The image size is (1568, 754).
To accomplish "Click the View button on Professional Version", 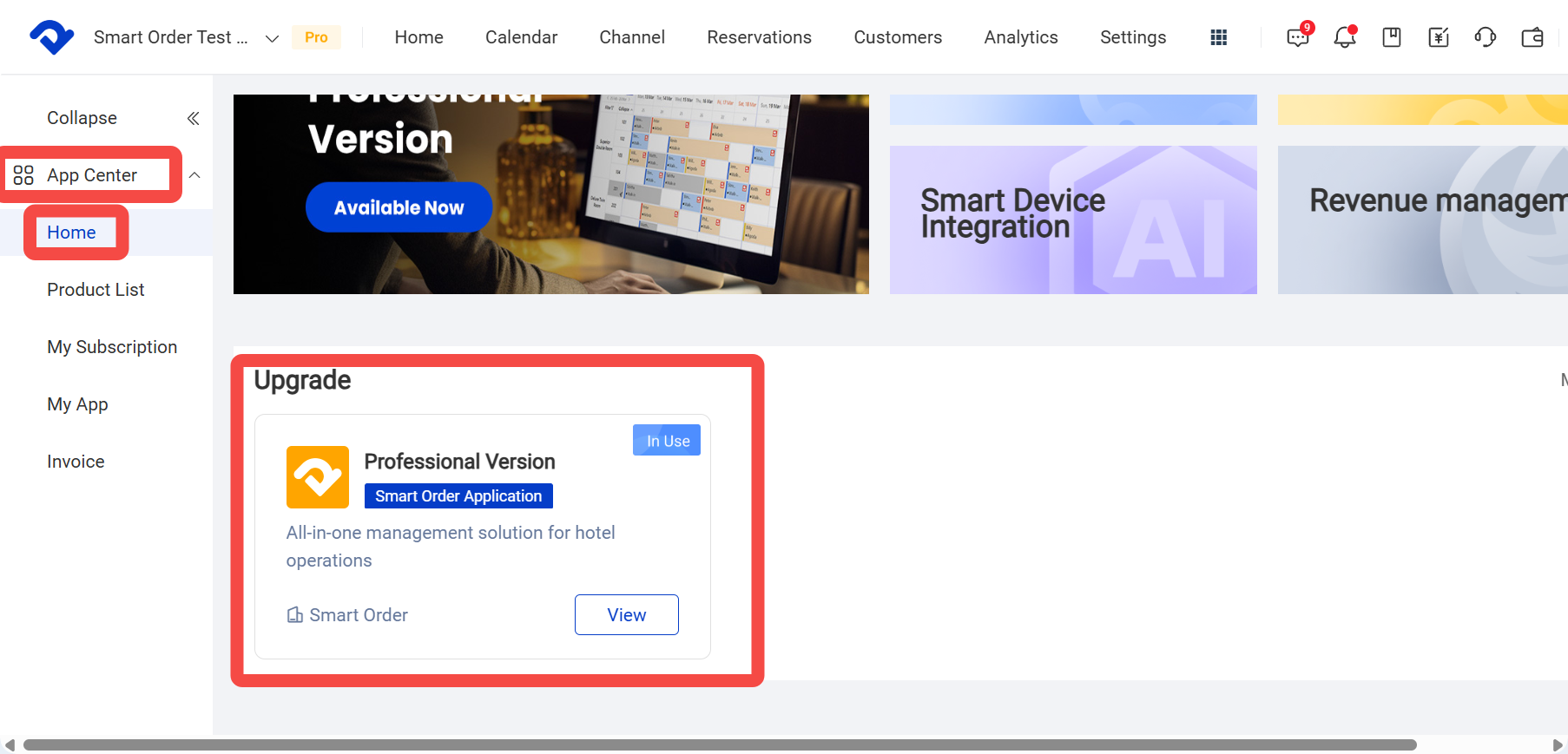I will click(627, 614).
